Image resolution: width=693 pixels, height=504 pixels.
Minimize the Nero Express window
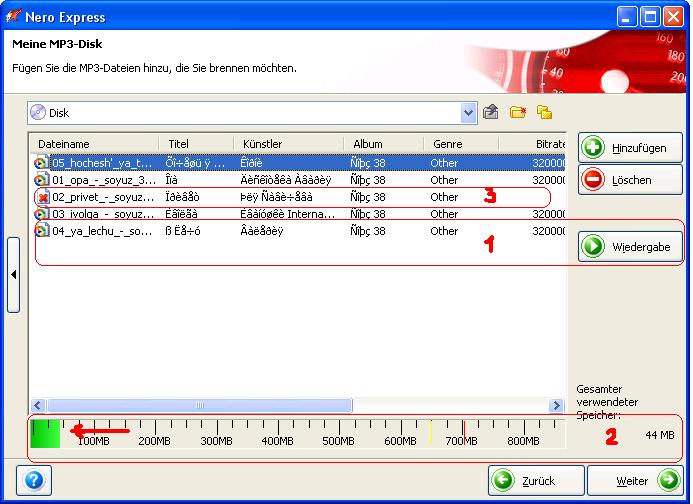coord(627,17)
